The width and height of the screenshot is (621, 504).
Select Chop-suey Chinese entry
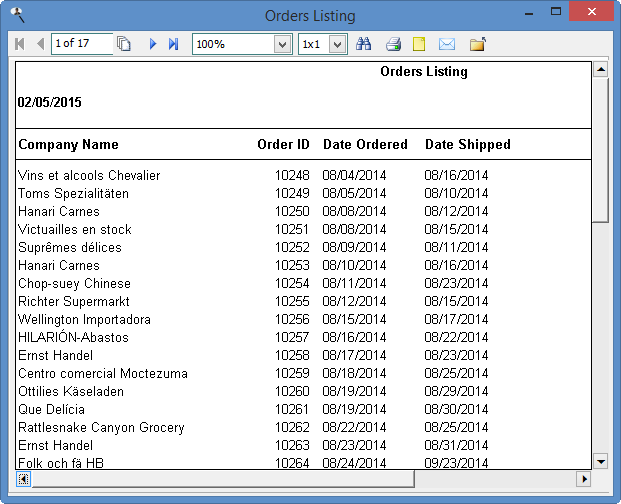pos(74,283)
